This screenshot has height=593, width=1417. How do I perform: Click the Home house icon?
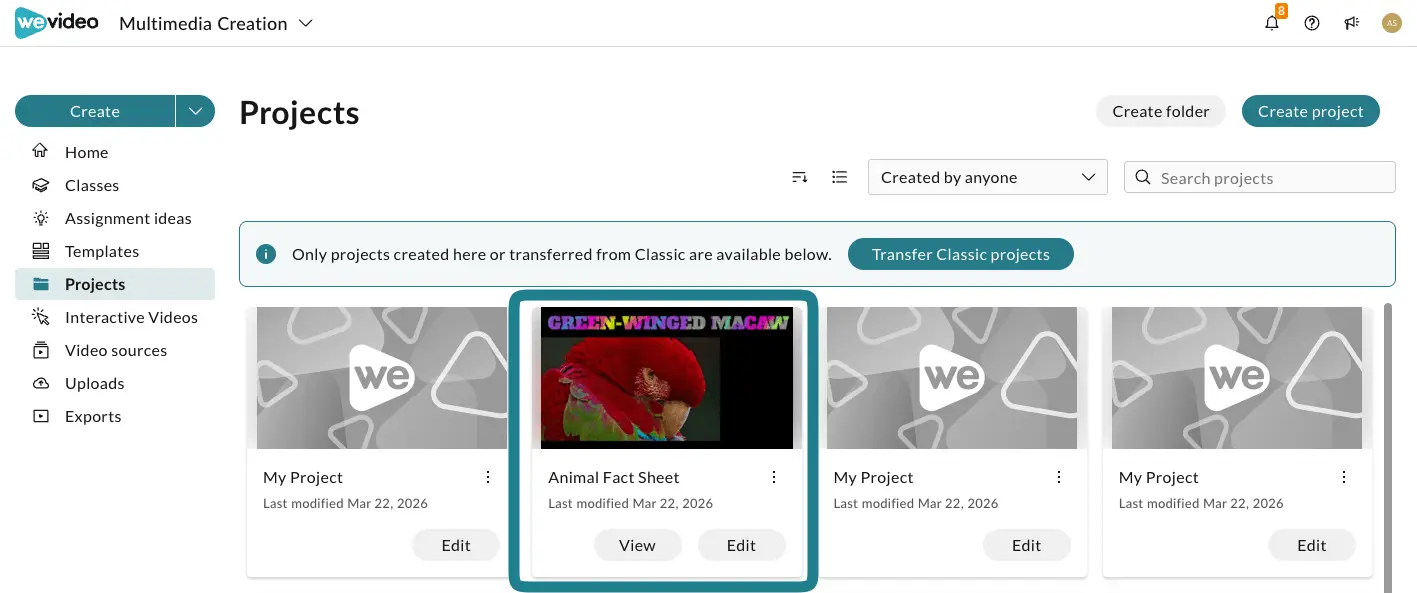tap(40, 152)
